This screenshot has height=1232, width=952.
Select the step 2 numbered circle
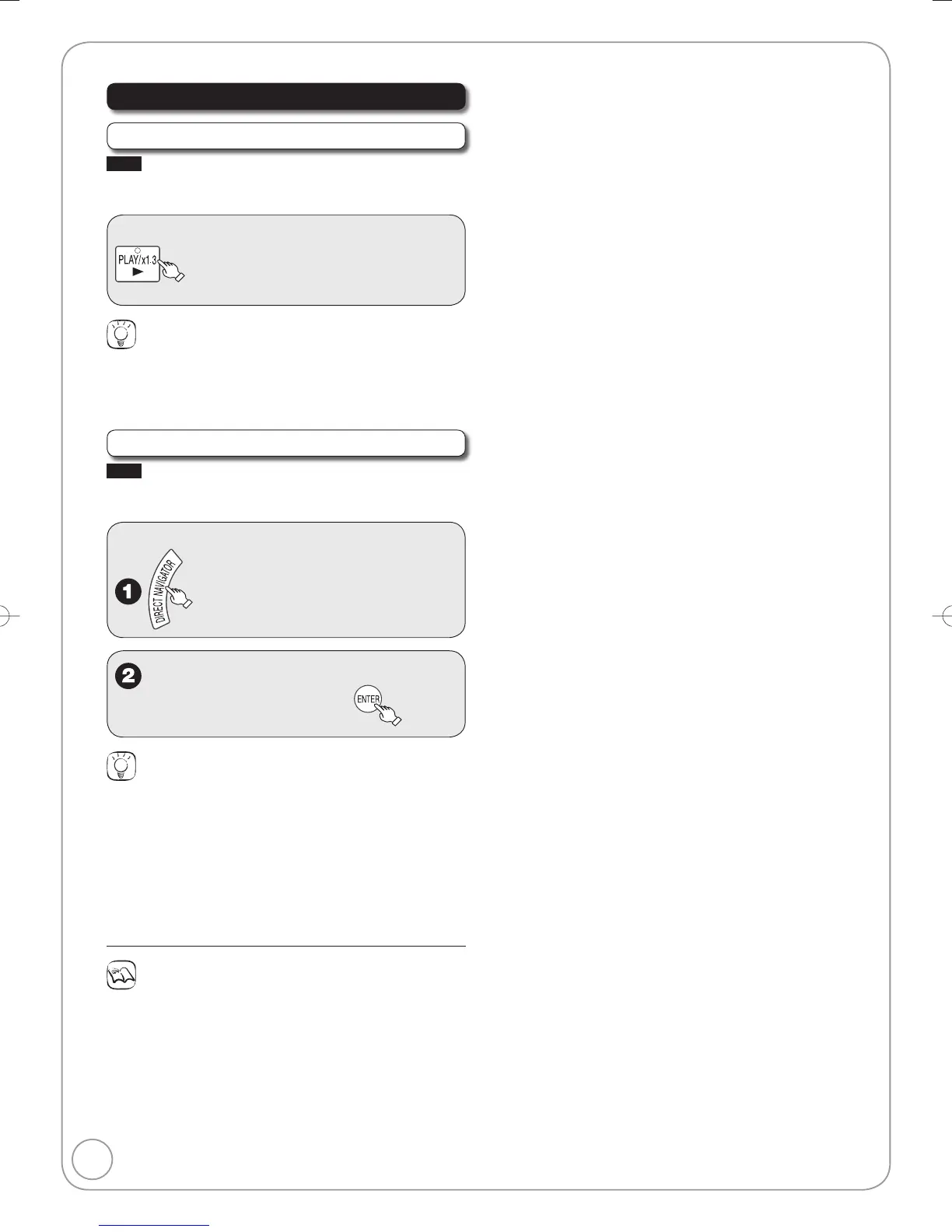(x=128, y=676)
